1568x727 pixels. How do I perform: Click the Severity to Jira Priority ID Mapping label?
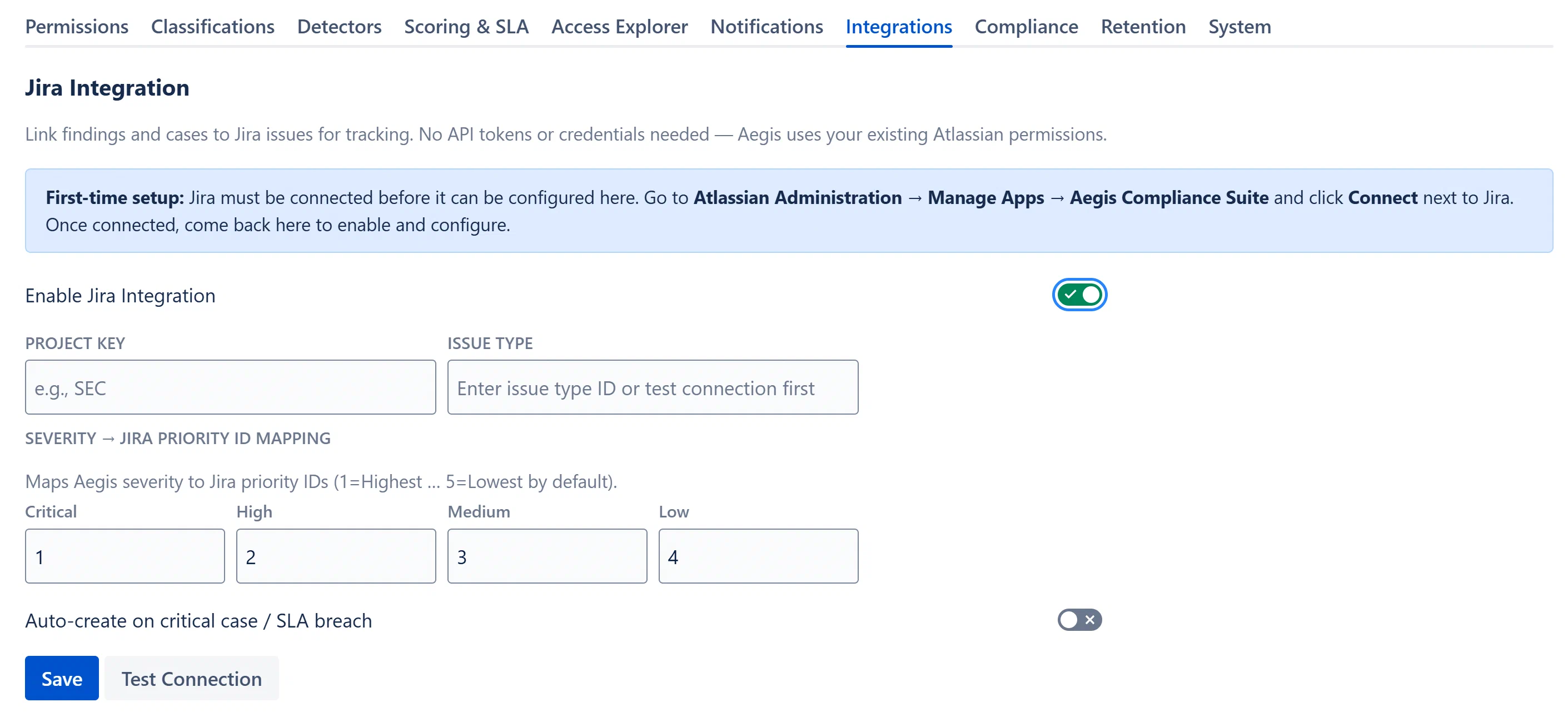178,439
